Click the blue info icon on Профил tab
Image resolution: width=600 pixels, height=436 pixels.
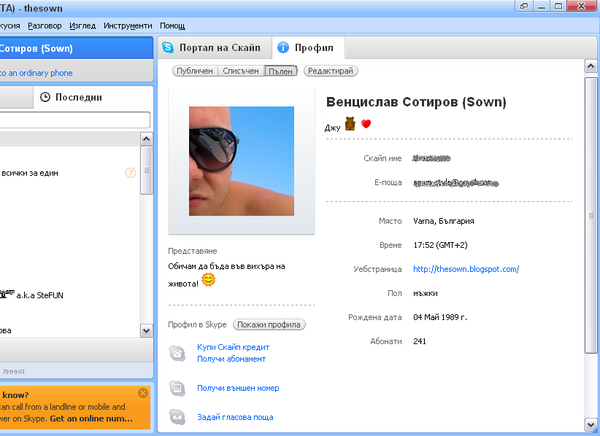coord(283,47)
